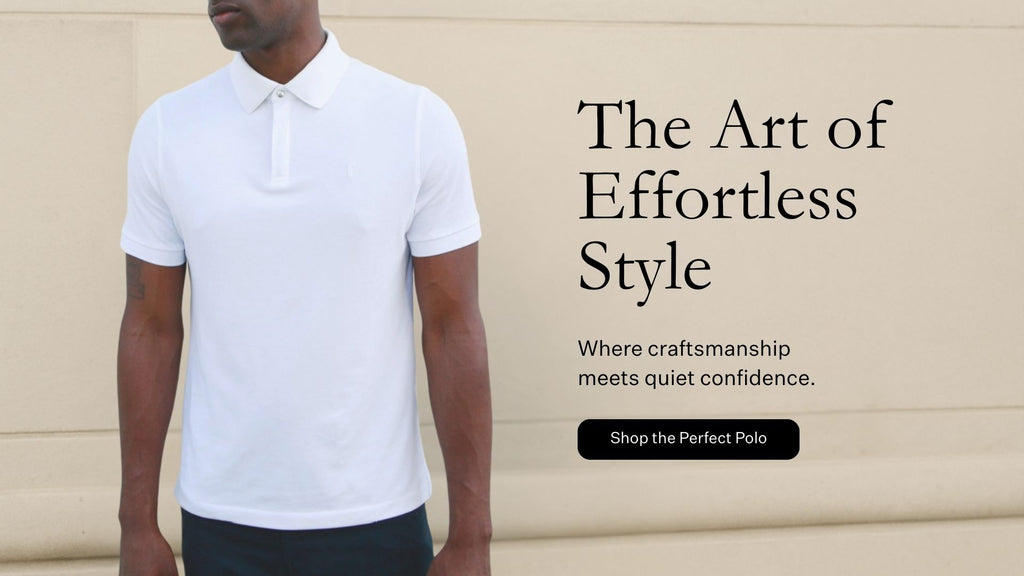
Task: Select the word "Effortless" in the headline
Action: (x=718, y=196)
